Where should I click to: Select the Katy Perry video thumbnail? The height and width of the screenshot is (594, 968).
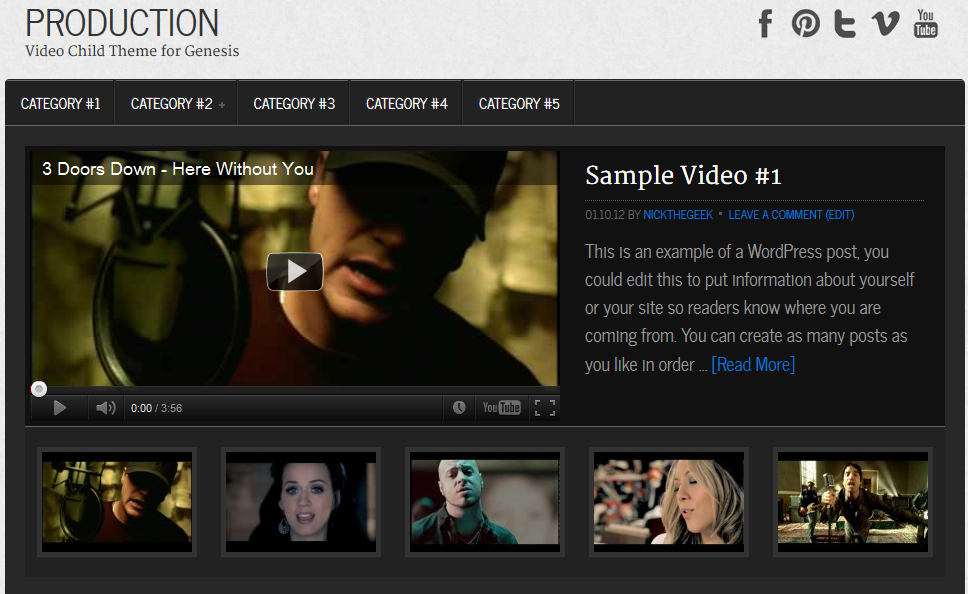click(301, 502)
